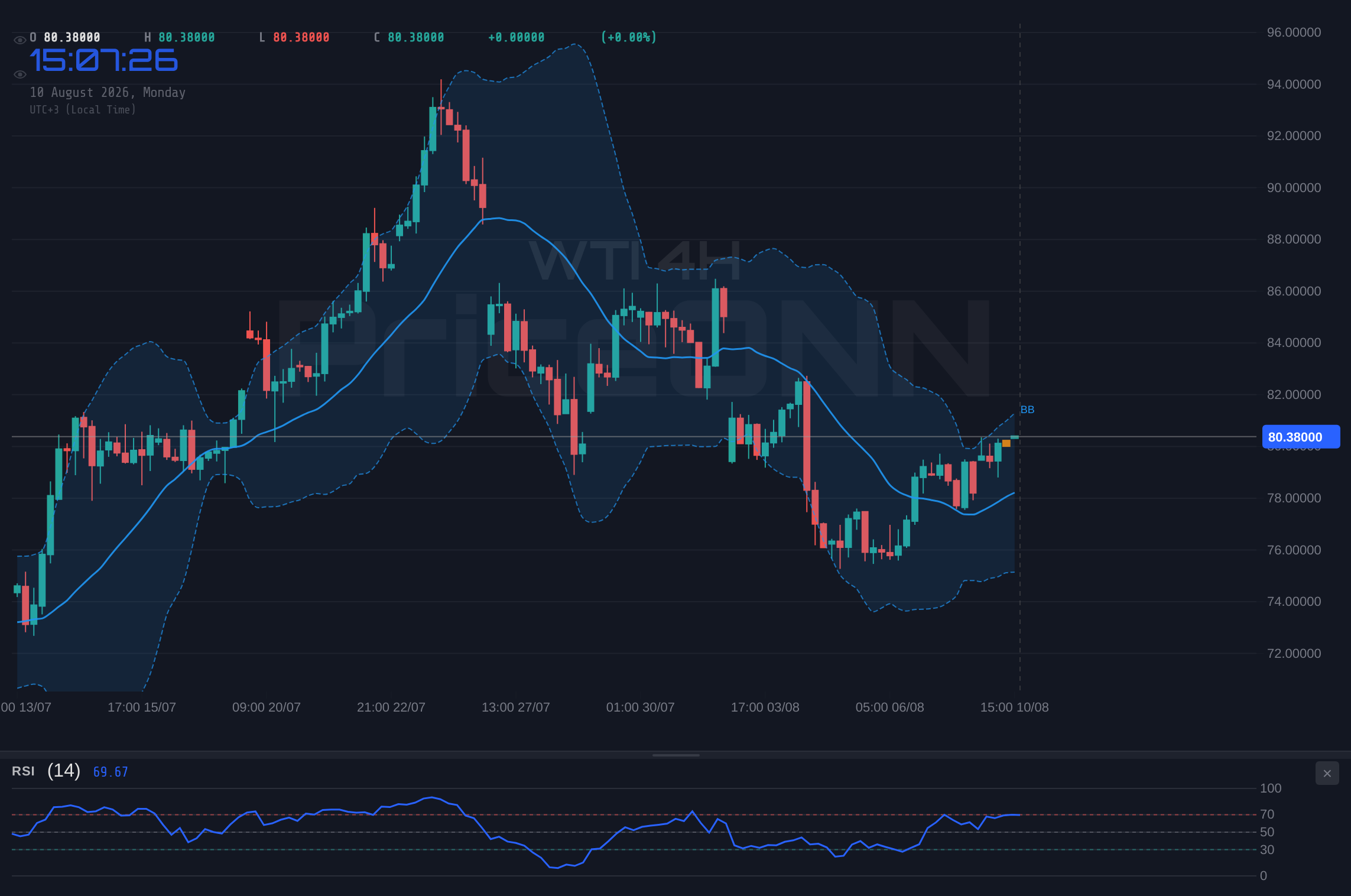Viewport: 1351px width, 896px height.
Task: Click the 76.00000 price axis label
Action: click(x=1294, y=550)
